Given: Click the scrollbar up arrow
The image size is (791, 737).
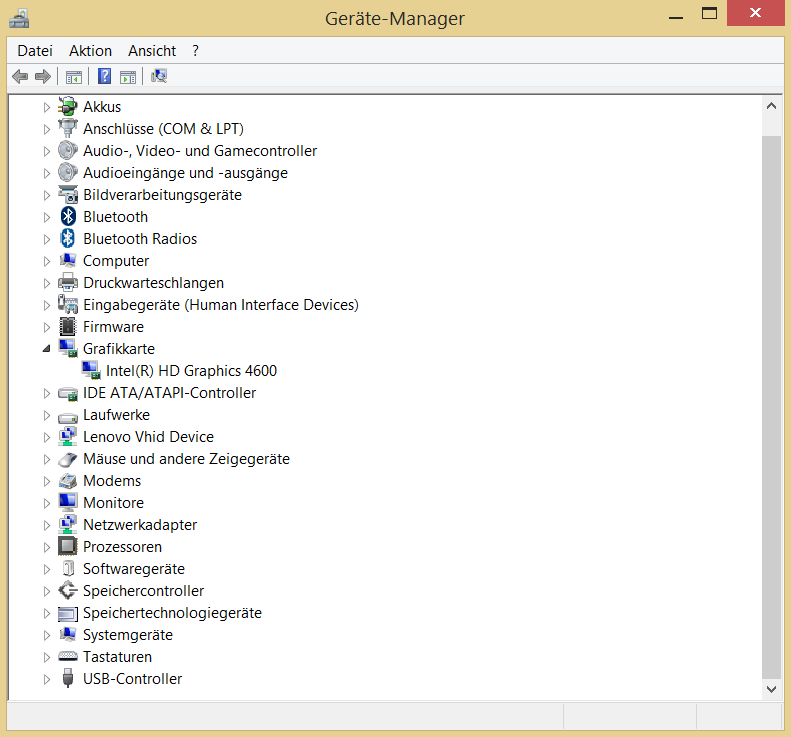Looking at the screenshot, I should [771, 106].
